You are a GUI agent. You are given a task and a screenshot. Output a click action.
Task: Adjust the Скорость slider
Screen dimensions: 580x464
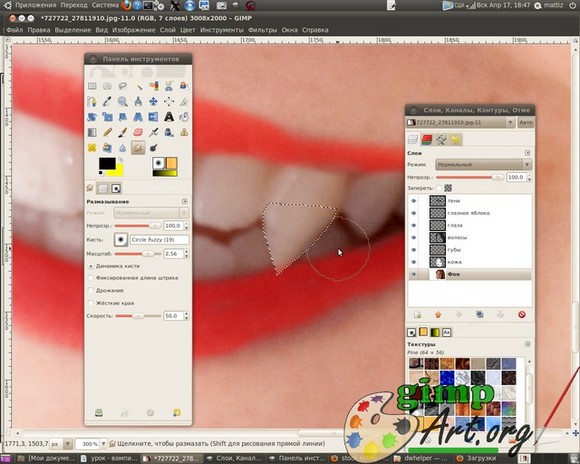tap(138, 316)
